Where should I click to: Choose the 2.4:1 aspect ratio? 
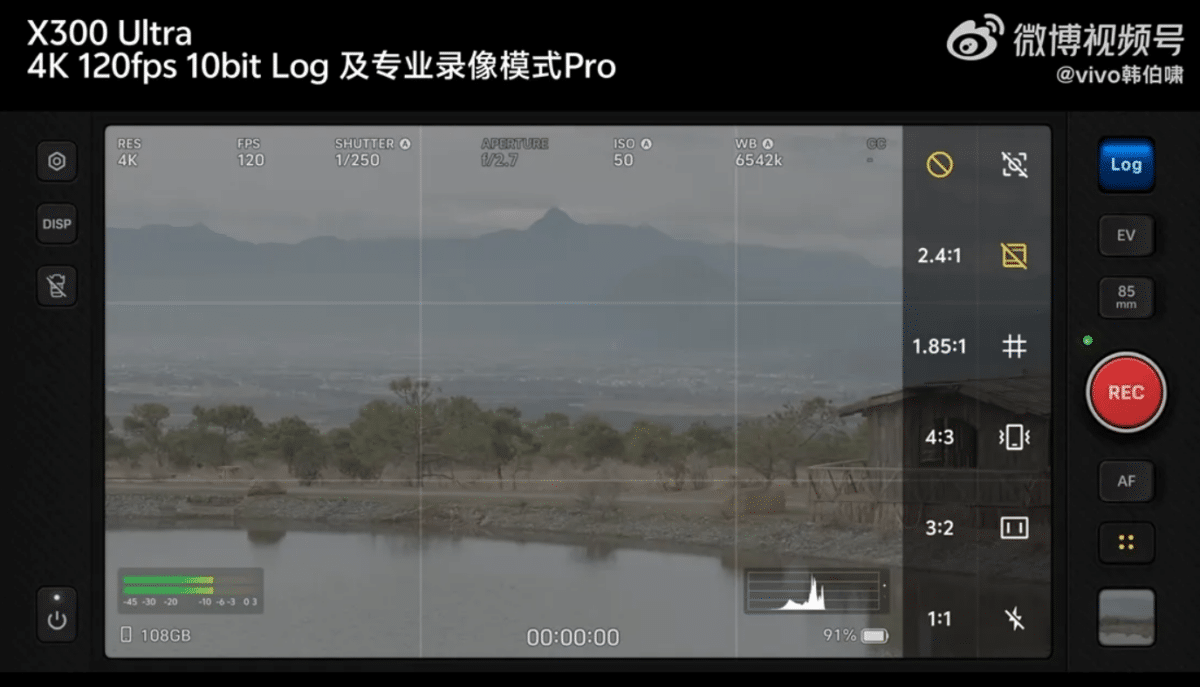pyautogui.click(x=939, y=256)
